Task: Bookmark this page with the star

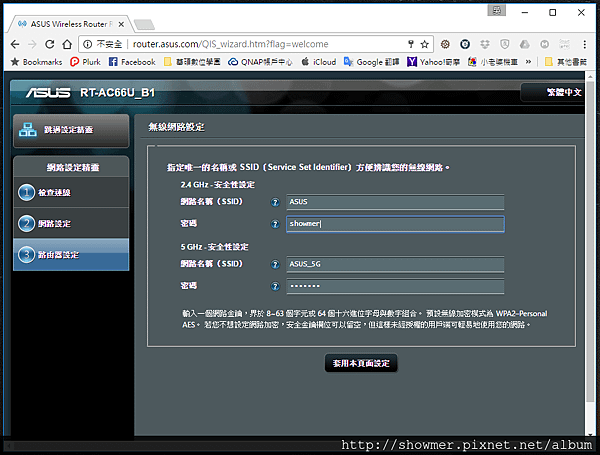Action: pos(424,44)
